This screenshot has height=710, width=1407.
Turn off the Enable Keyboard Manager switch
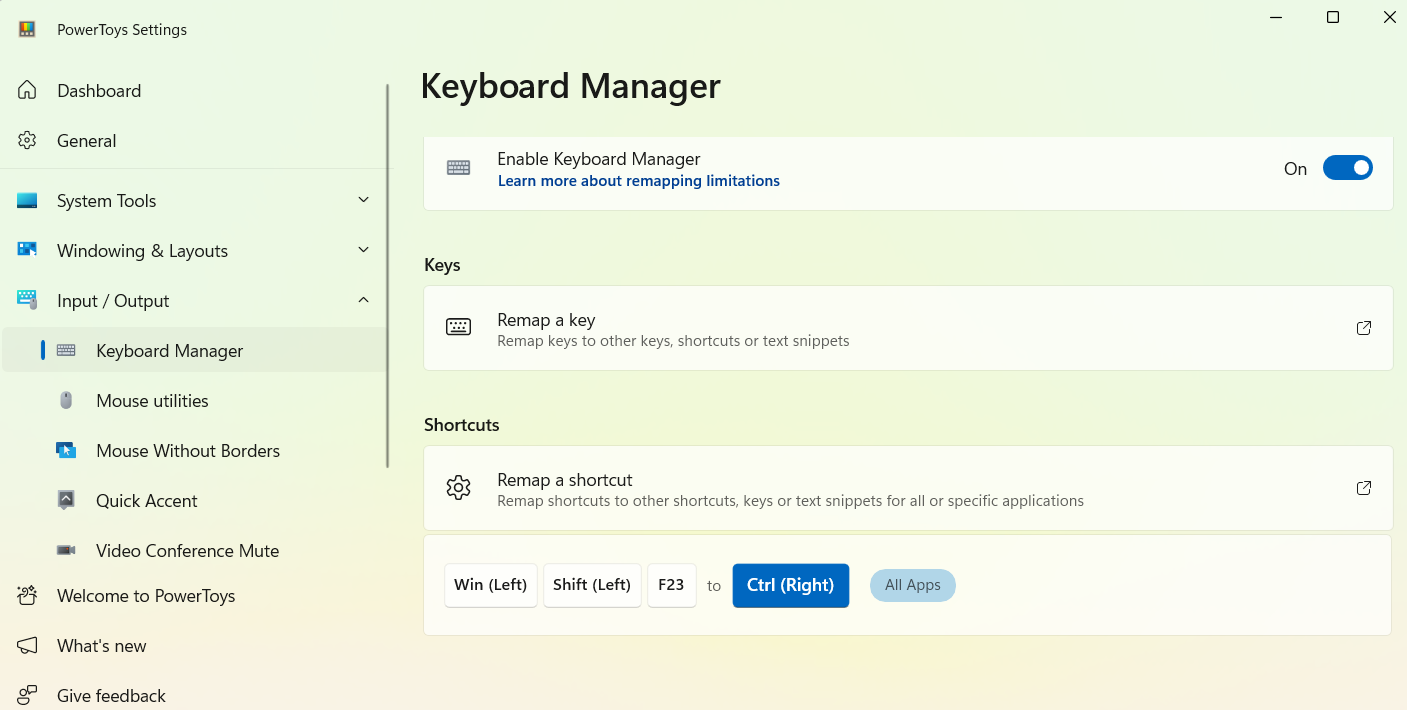(x=1348, y=168)
